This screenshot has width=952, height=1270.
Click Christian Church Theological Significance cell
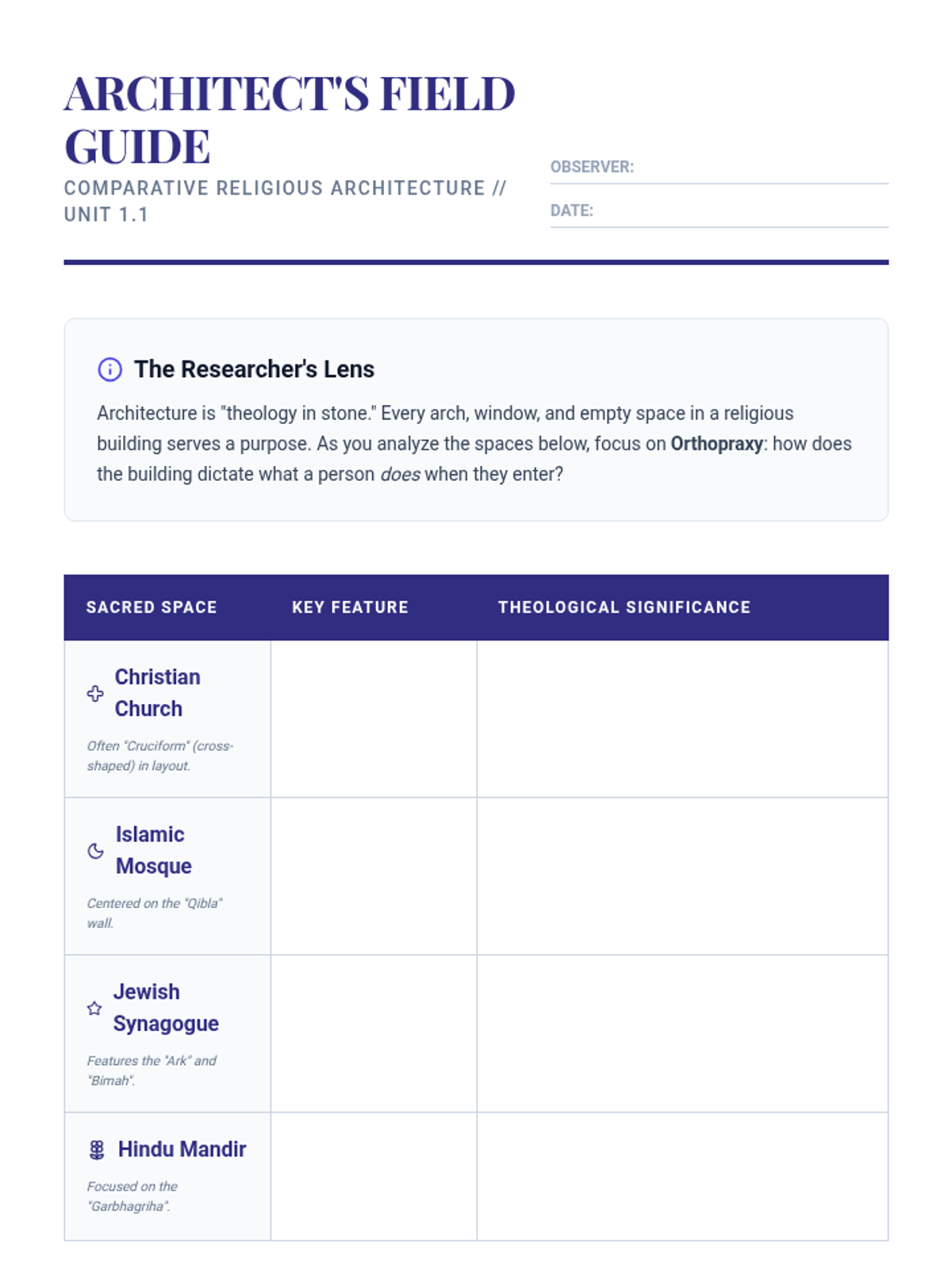point(682,718)
